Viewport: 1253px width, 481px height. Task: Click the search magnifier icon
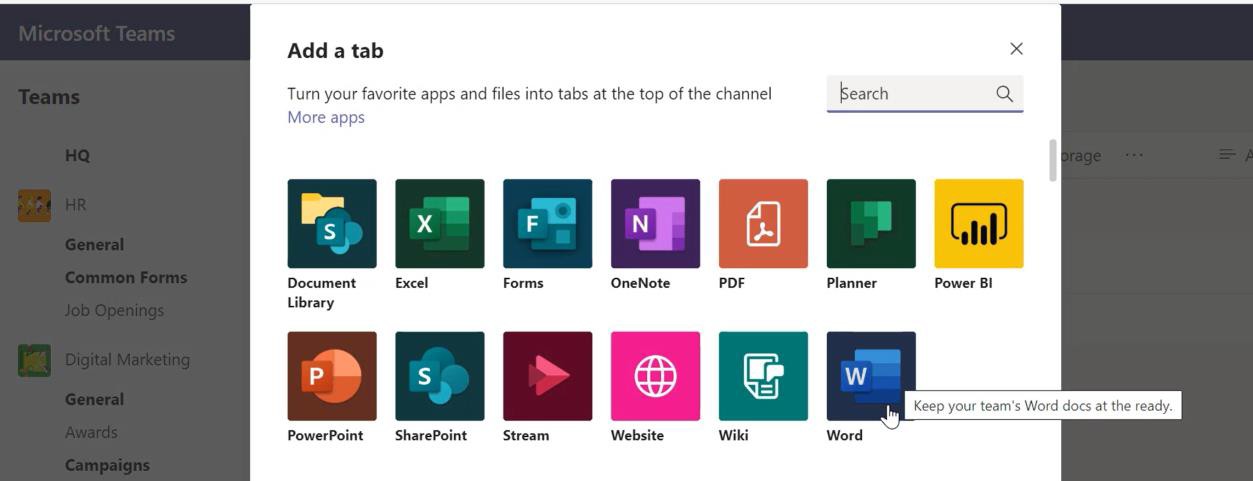pyautogui.click(x=1005, y=94)
